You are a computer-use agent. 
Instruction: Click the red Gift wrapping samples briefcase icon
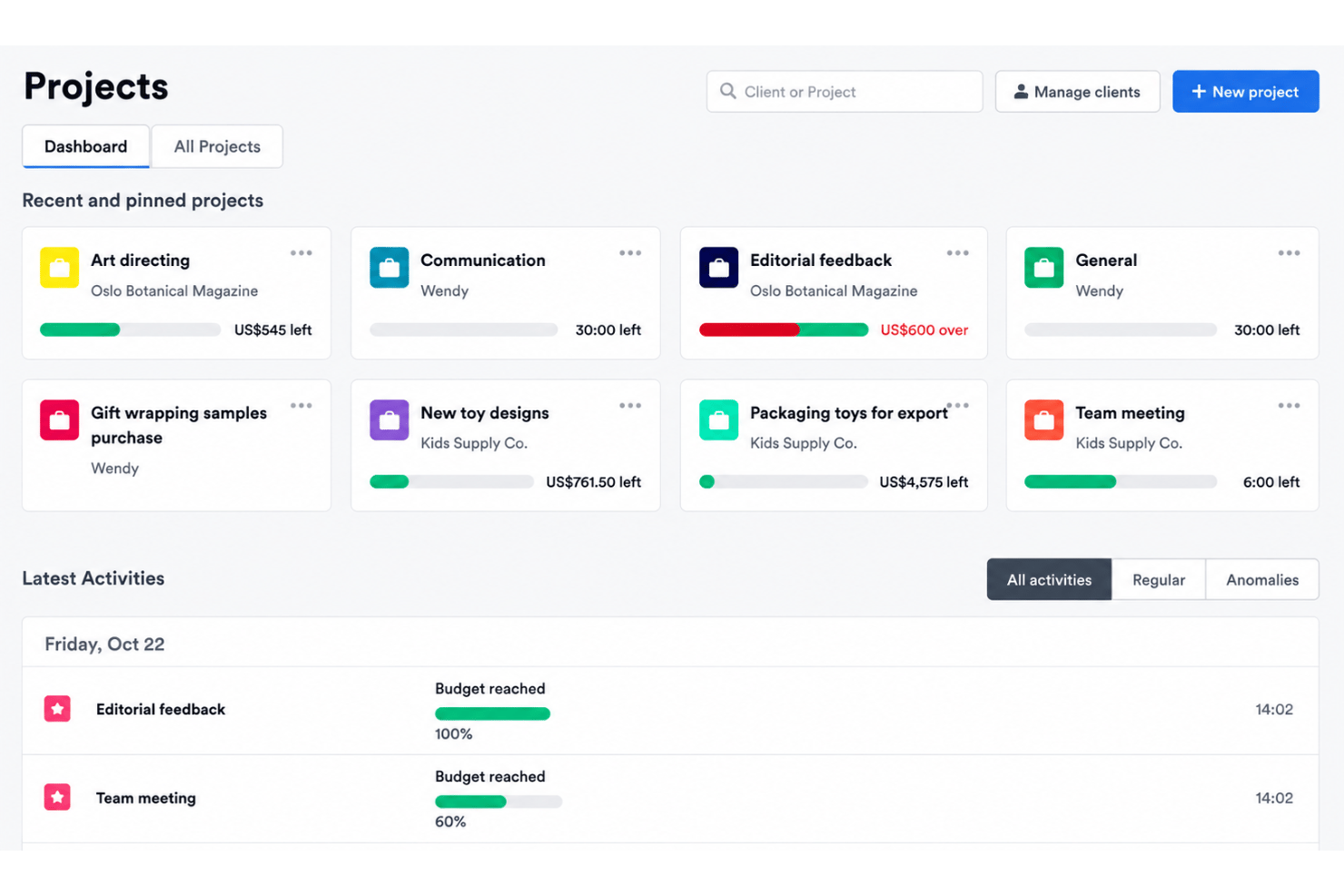59,420
